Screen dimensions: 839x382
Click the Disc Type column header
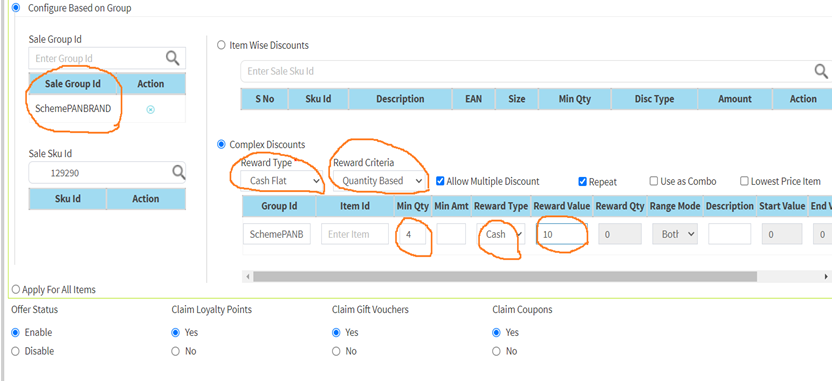[654, 99]
